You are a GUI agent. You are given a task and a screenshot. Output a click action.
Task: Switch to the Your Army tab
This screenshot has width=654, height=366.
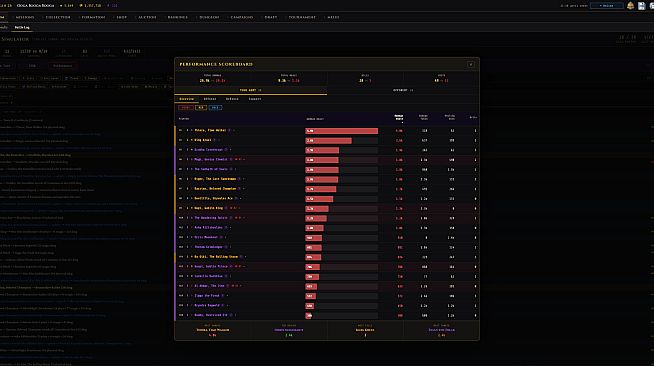251,90
